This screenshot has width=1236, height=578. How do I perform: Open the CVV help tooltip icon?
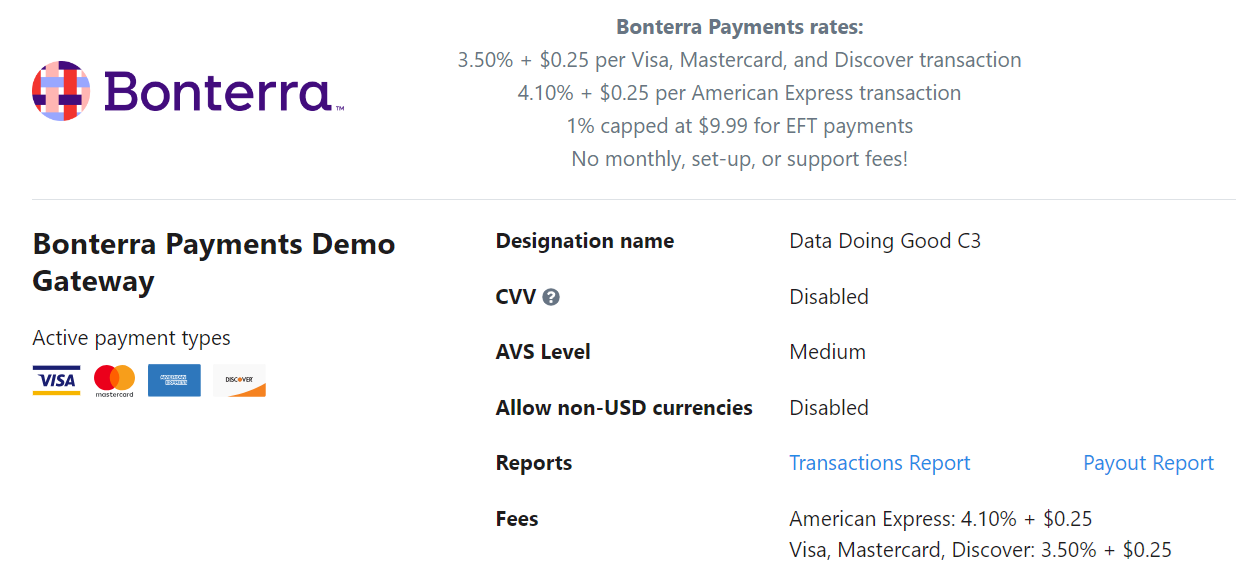point(551,296)
